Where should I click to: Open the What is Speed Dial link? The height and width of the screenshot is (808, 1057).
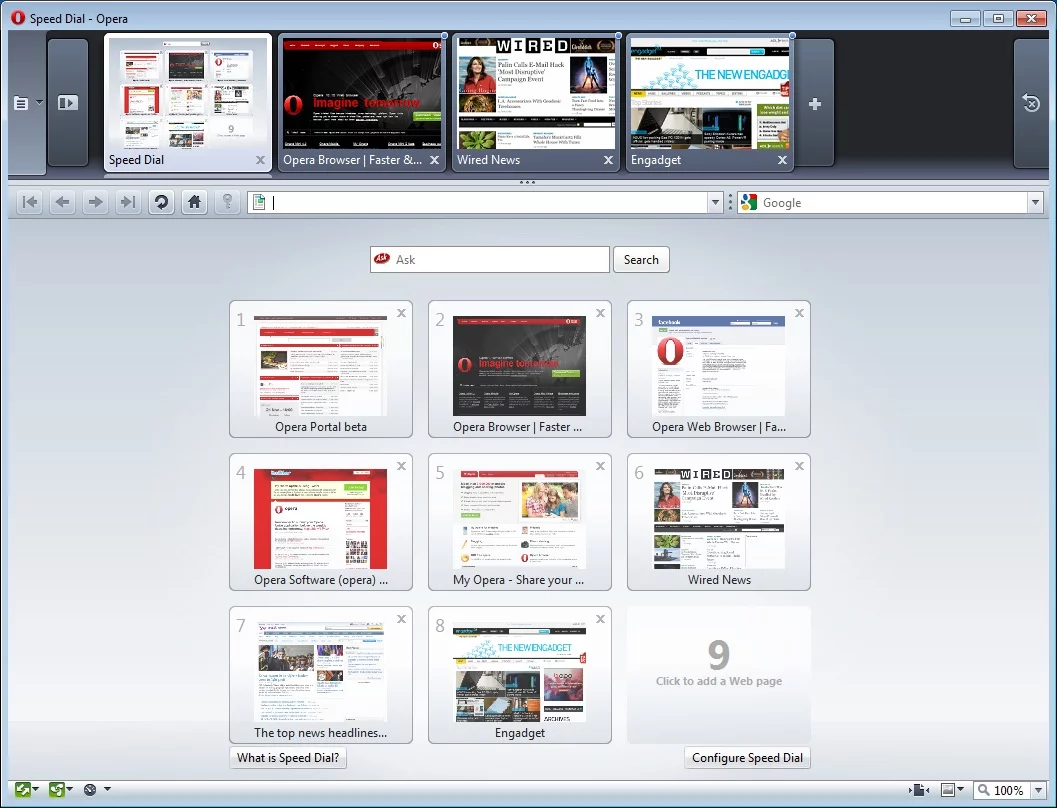(287, 757)
